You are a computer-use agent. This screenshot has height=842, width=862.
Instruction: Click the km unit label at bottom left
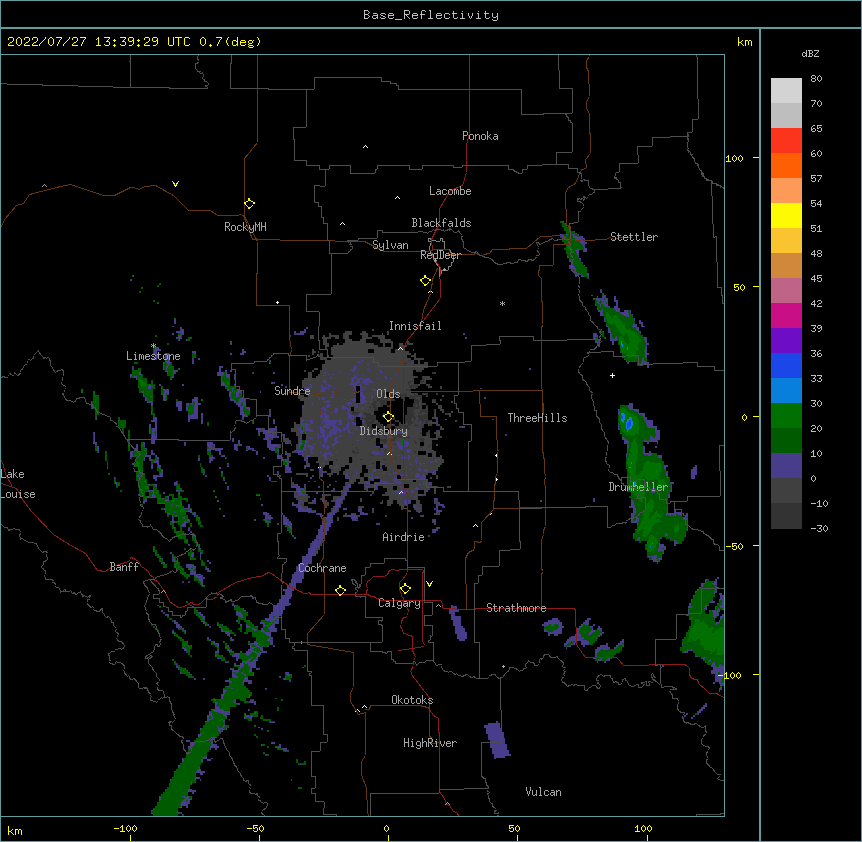(x=15, y=831)
